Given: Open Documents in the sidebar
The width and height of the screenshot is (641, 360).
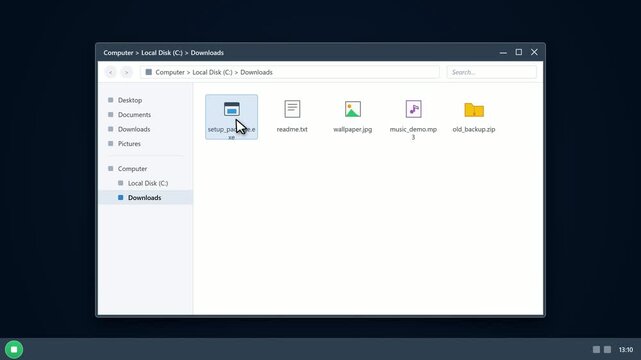Looking at the screenshot, I should click(x=146, y=115).
